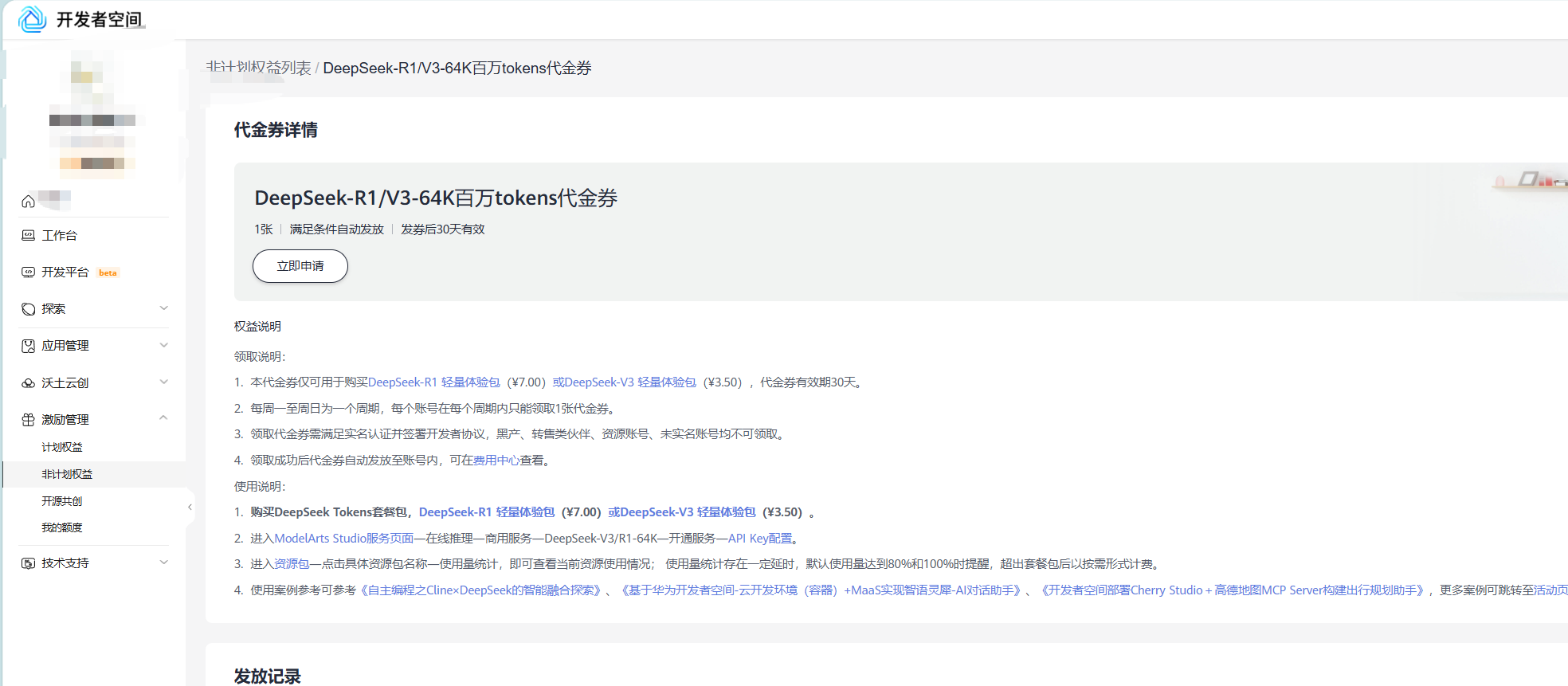Open 自主编程之Cline×DeepSeek的智能融合探索 article link

(481, 590)
